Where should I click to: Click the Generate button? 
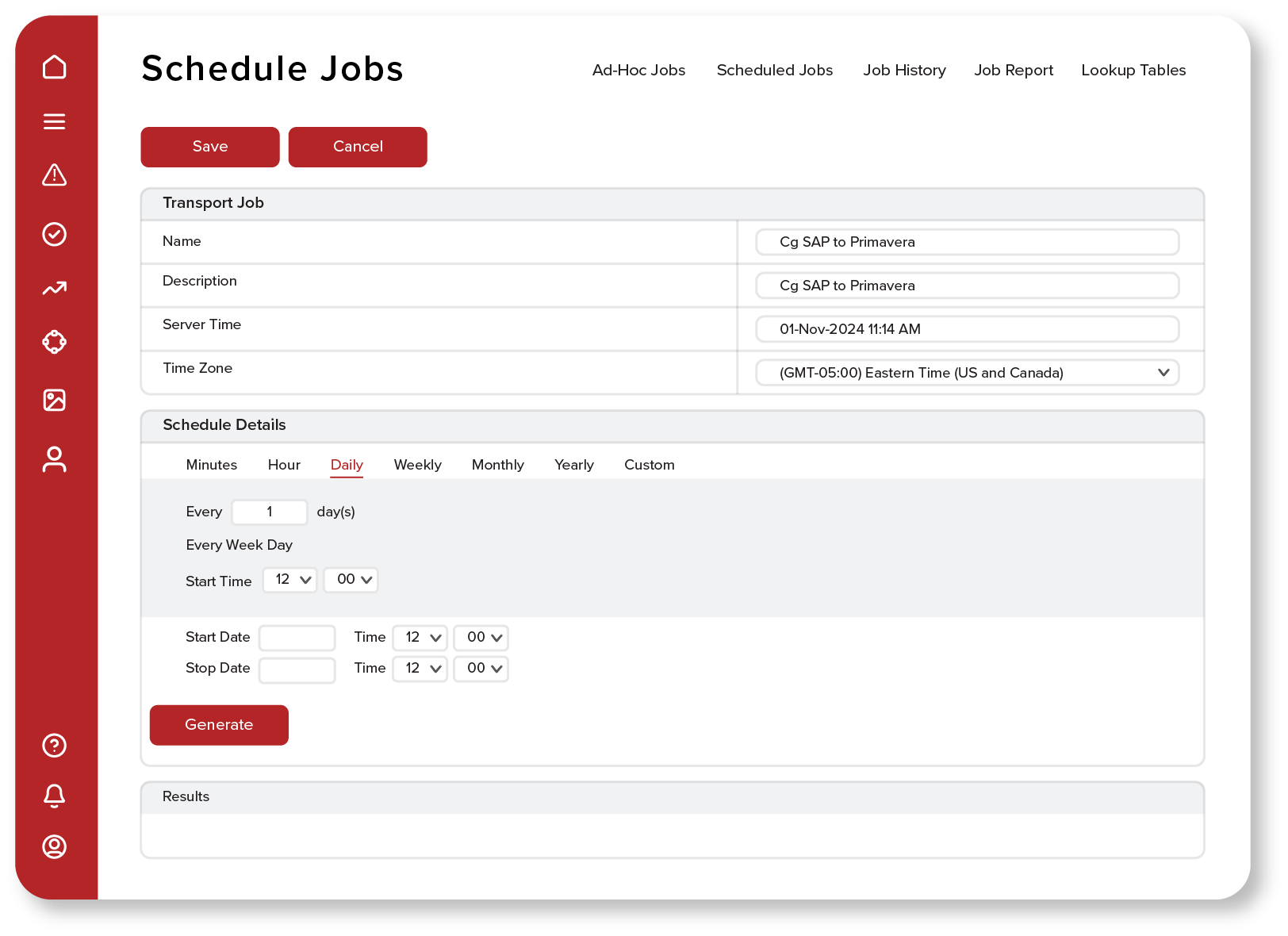[x=219, y=725]
